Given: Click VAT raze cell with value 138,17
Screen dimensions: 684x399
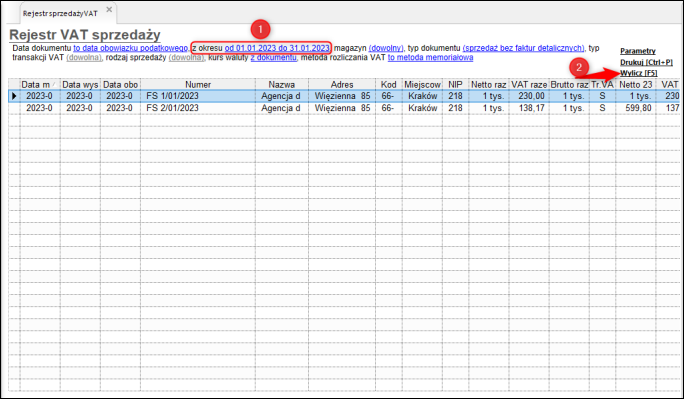Looking at the screenshot, I should point(529,108).
